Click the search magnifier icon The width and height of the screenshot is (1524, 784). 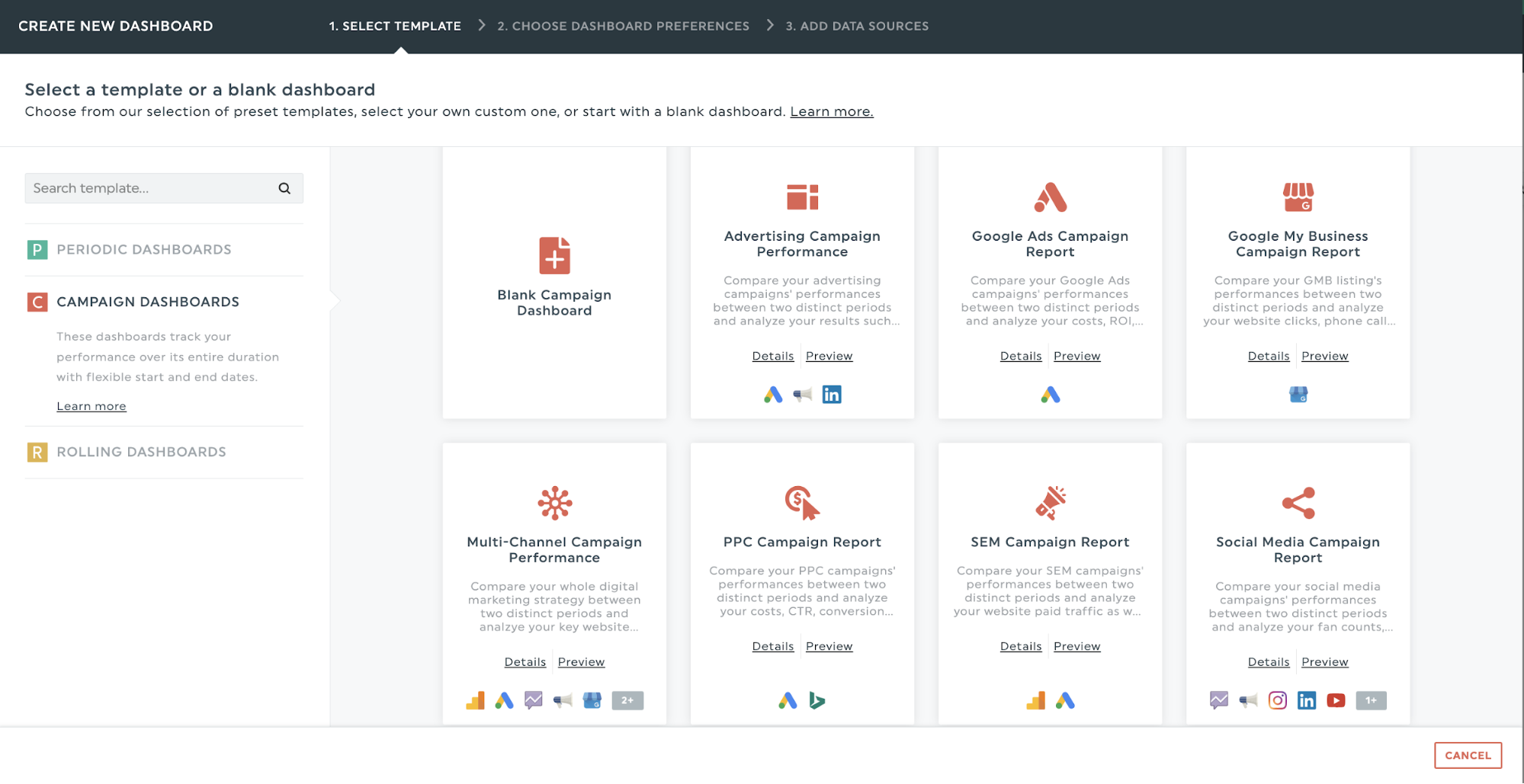pyautogui.click(x=284, y=188)
